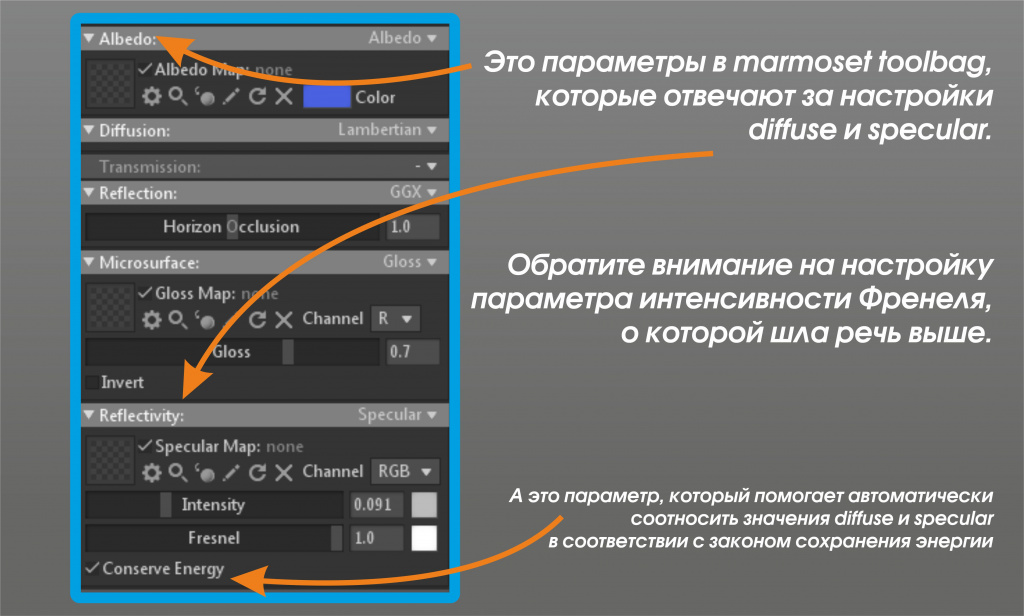Open Gloss Map settings gear icon
Viewport: 1024px width, 616px height.
click(152, 319)
